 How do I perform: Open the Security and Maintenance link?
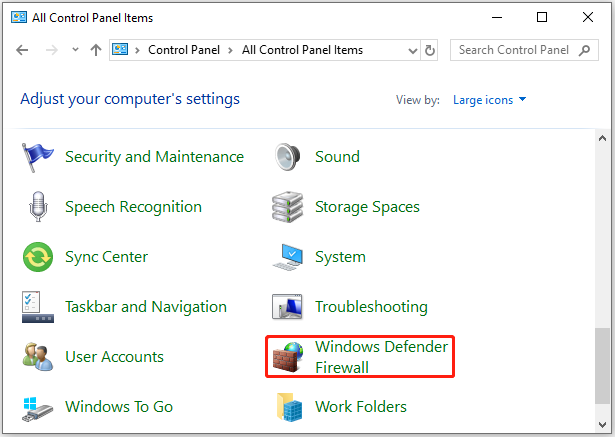(x=155, y=157)
